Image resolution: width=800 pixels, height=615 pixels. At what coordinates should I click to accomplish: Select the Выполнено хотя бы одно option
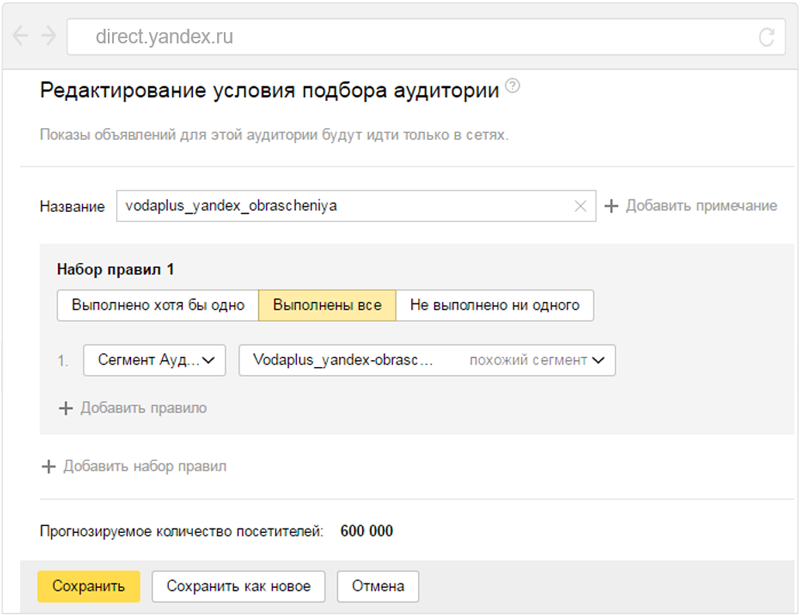coord(158,305)
